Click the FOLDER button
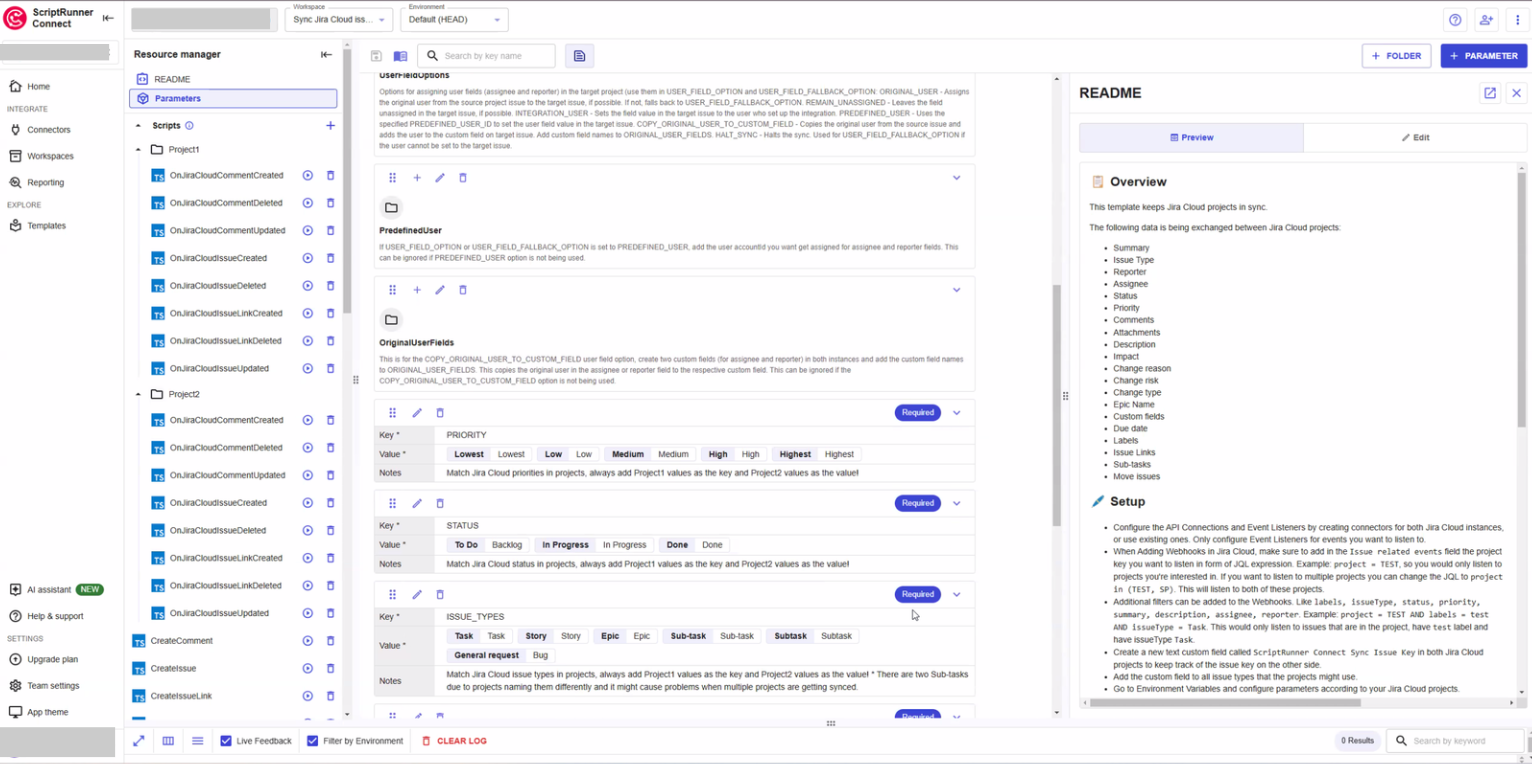This screenshot has width=1532, height=764. (1396, 56)
